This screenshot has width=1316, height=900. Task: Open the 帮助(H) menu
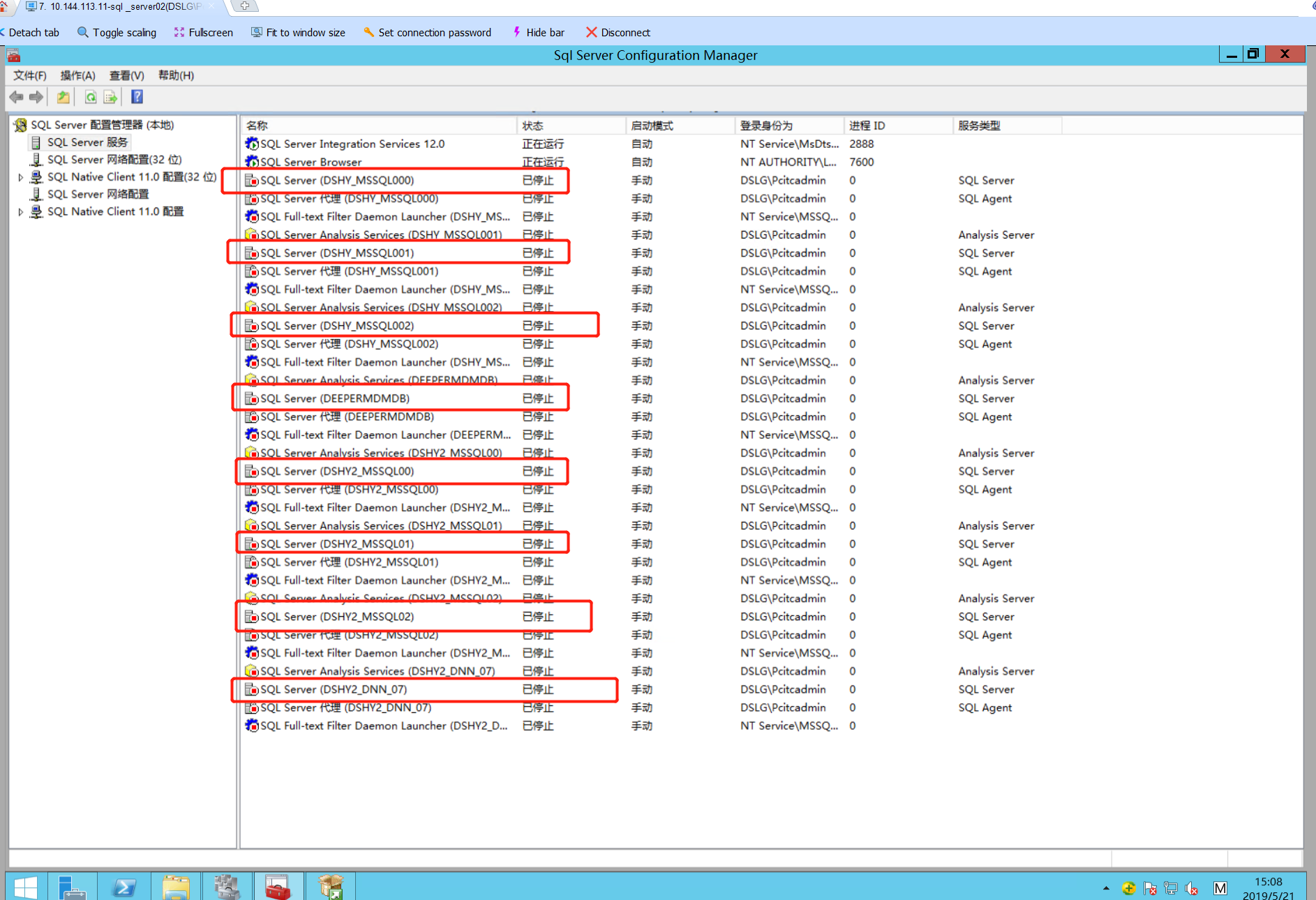(176, 75)
